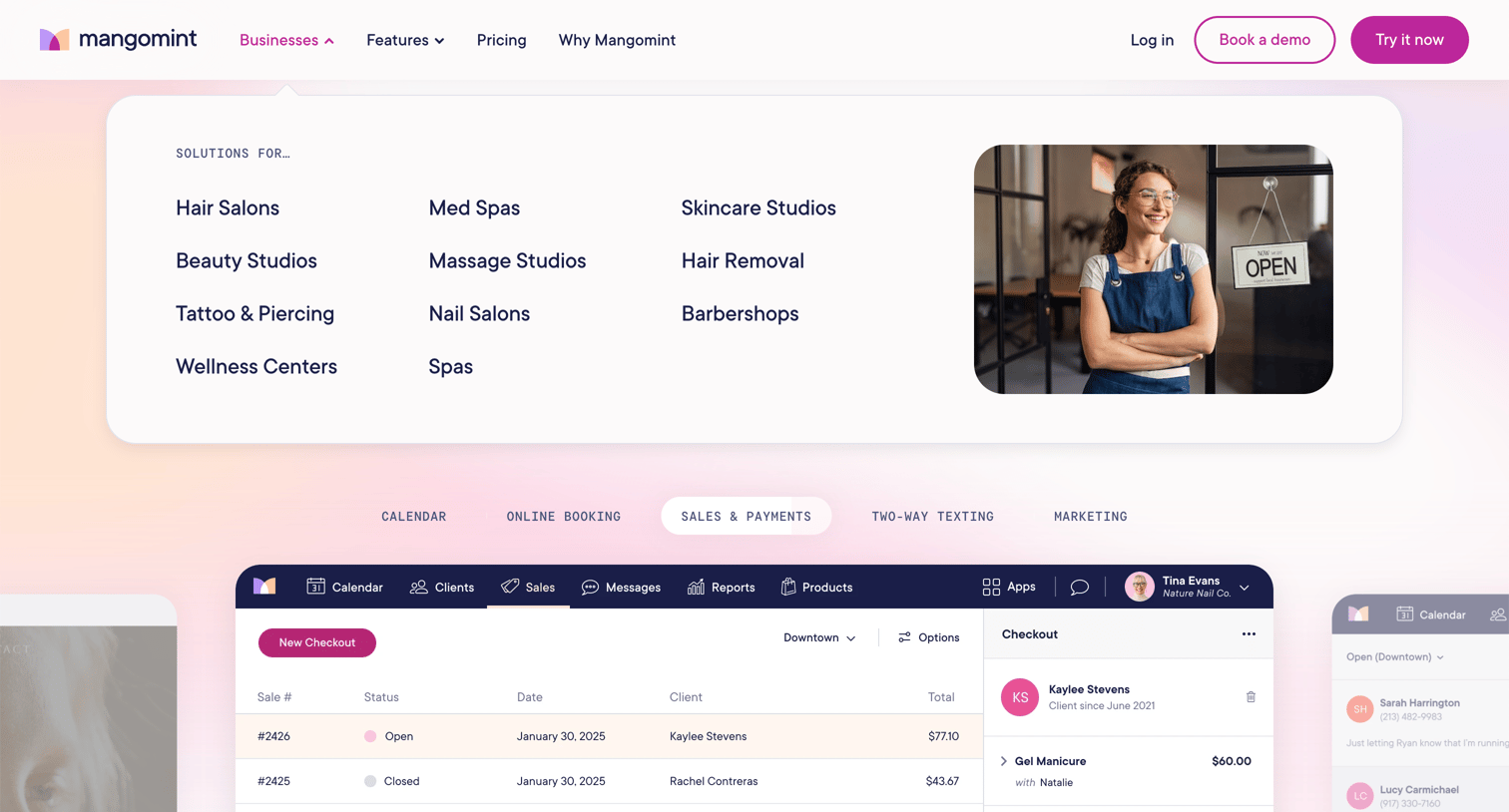
Task: Click the SH avatar for Sarah Harrington
Action: [x=1360, y=709]
